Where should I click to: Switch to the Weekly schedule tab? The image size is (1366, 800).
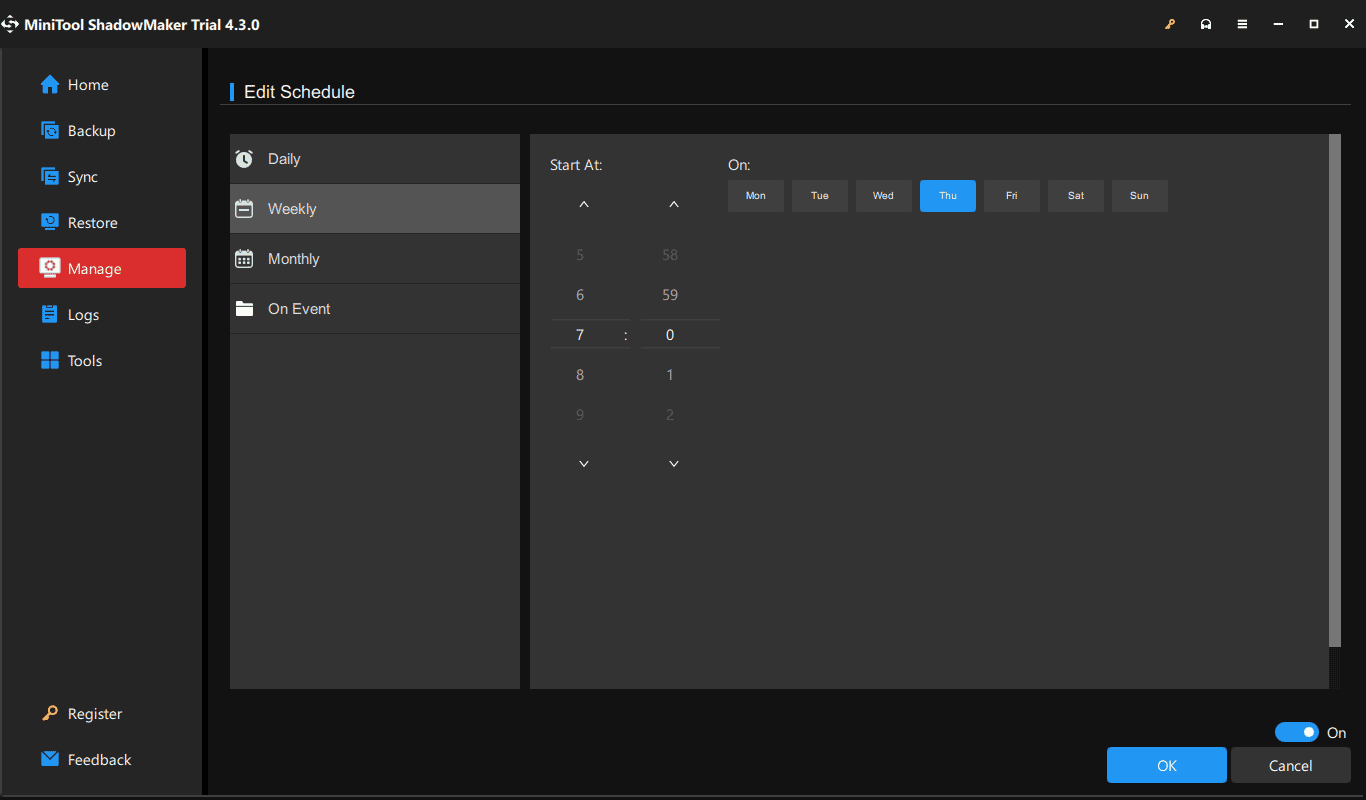pyautogui.click(x=375, y=209)
